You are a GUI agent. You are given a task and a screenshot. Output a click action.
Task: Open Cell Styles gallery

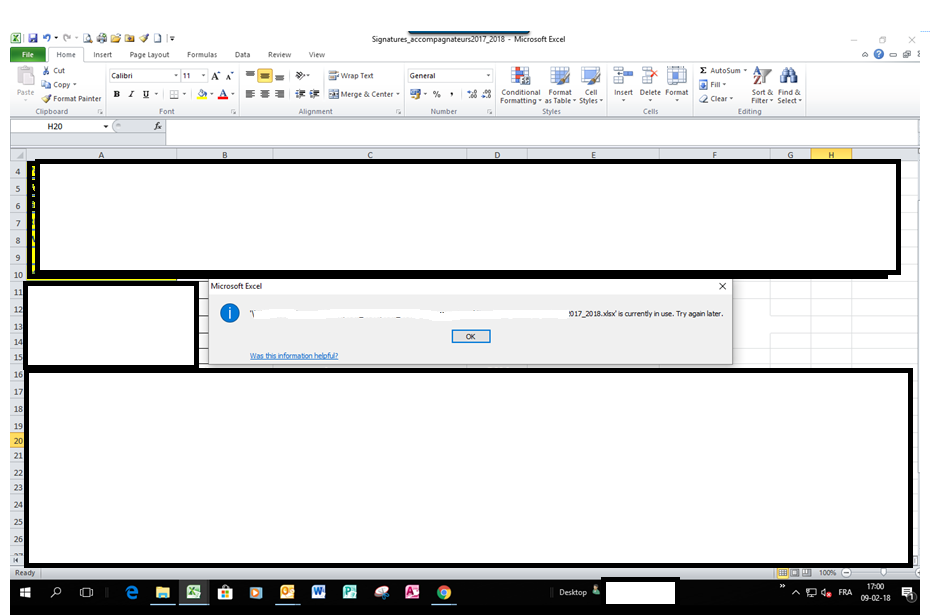(591, 85)
